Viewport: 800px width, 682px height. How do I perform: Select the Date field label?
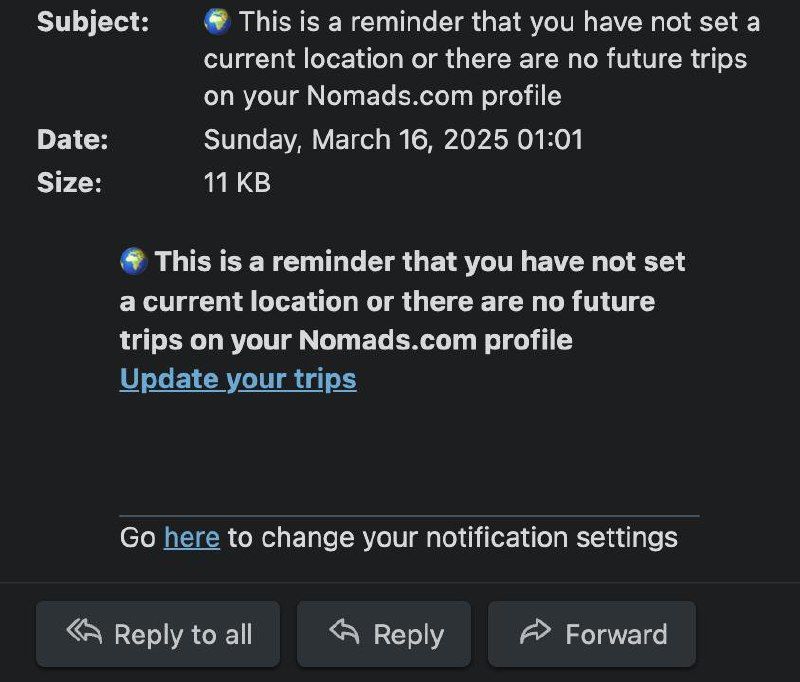72,140
